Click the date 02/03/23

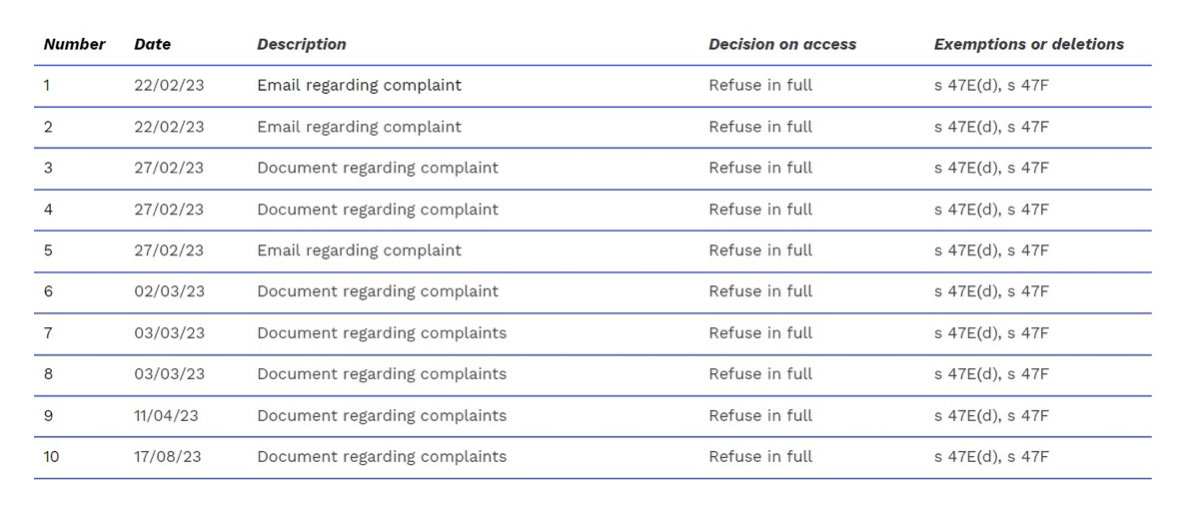point(169,292)
